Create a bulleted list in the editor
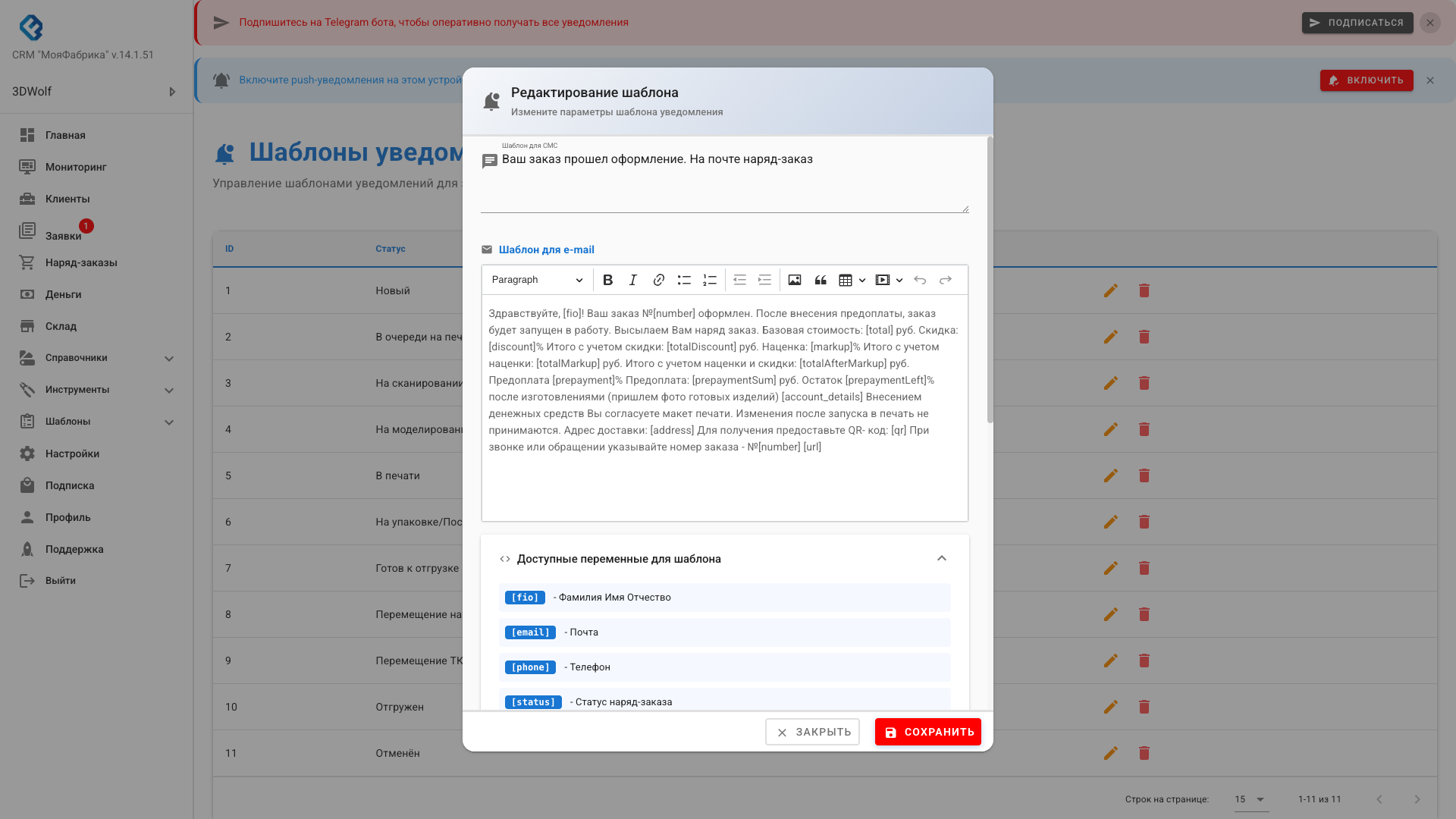 click(x=684, y=280)
